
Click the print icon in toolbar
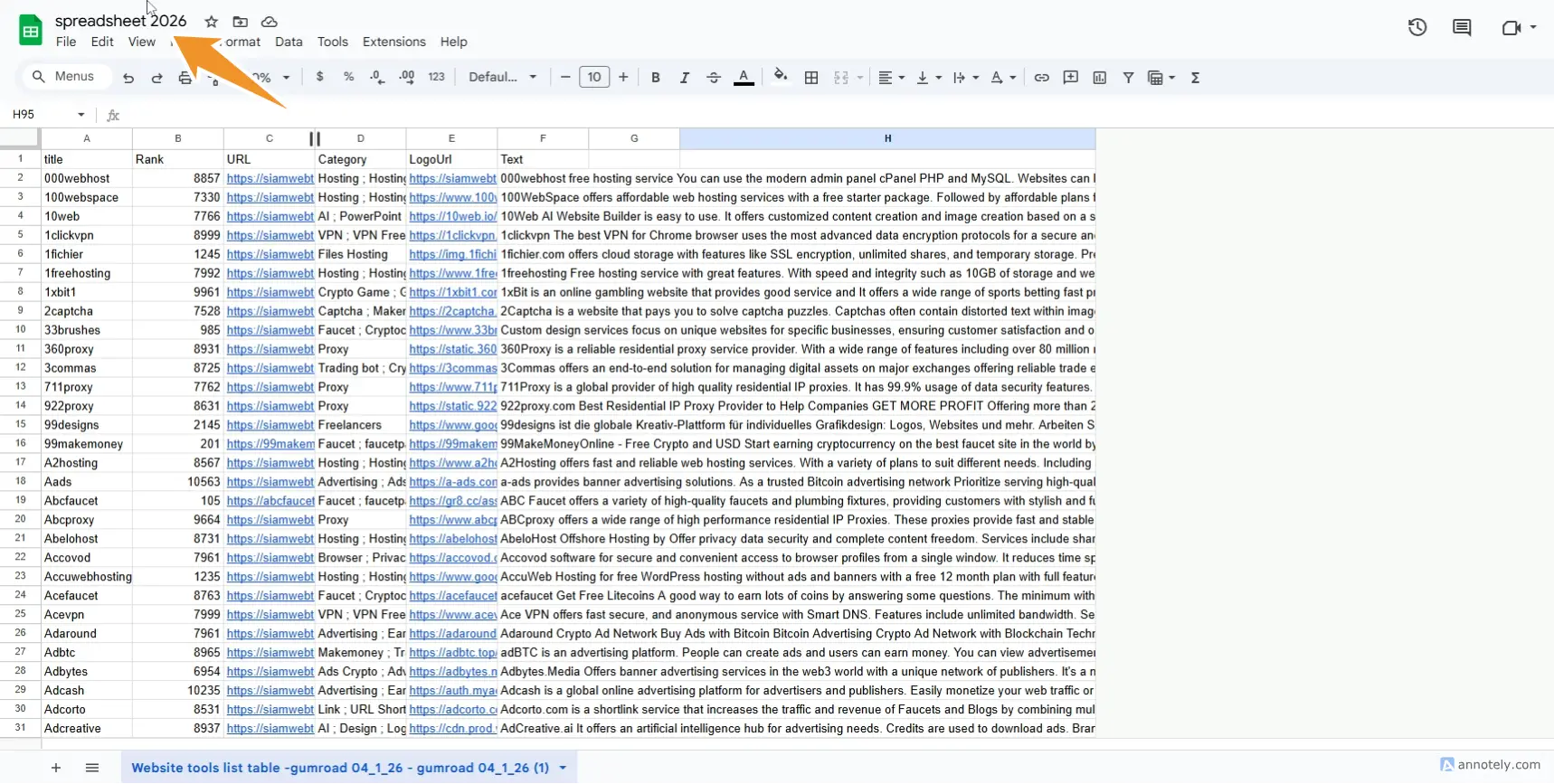pyautogui.click(x=185, y=78)
